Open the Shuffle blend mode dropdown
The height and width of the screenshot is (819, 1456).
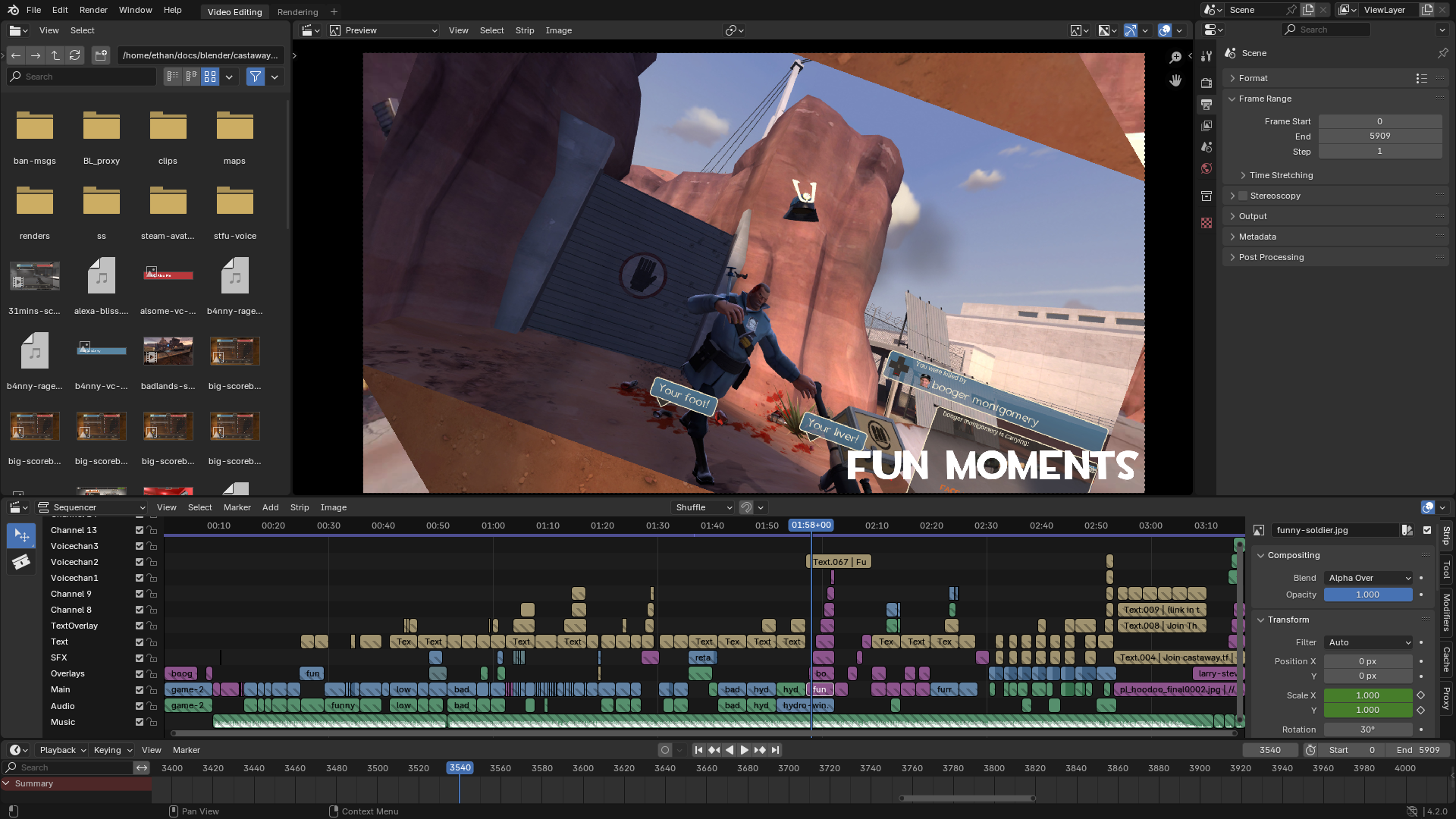pos(702,507)
